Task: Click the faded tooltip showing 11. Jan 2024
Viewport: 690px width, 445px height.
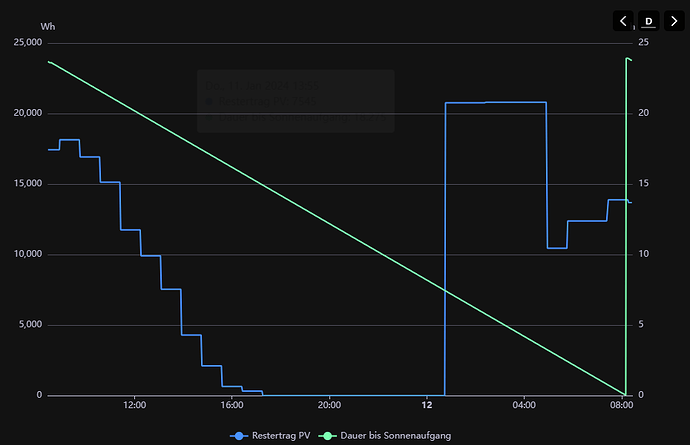Action: click(296, 101)
